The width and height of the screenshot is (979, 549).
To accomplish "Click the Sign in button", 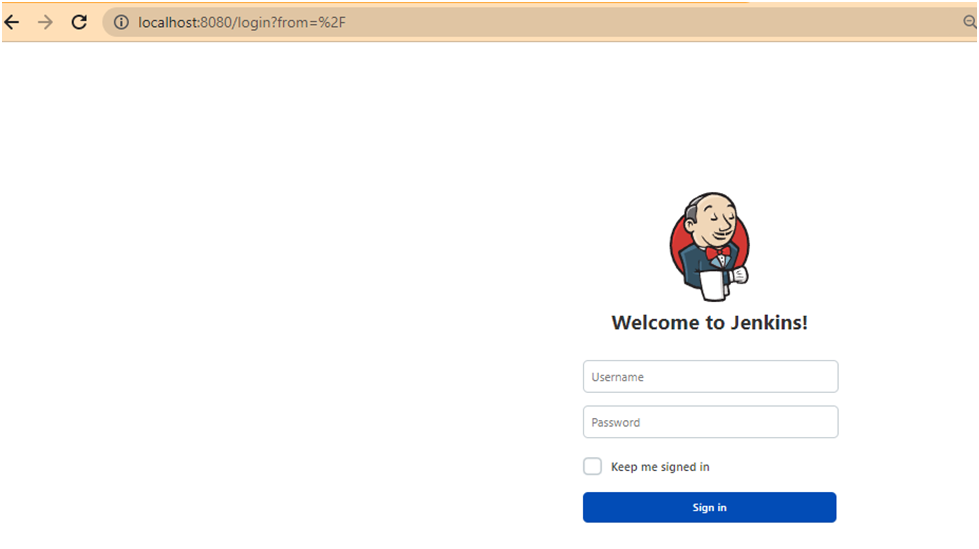I will coord(709,507).
